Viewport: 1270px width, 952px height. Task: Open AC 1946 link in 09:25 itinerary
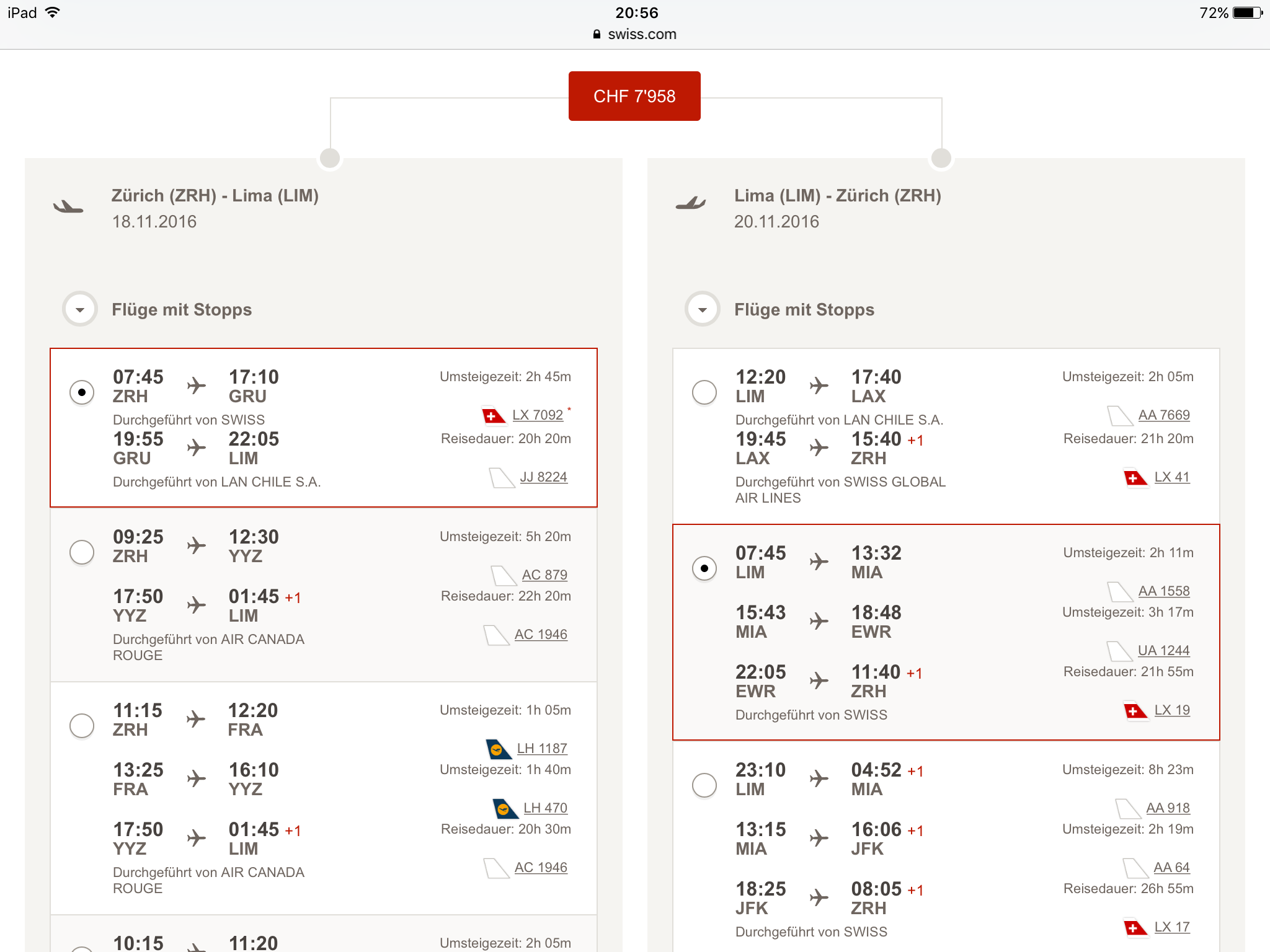541,634
